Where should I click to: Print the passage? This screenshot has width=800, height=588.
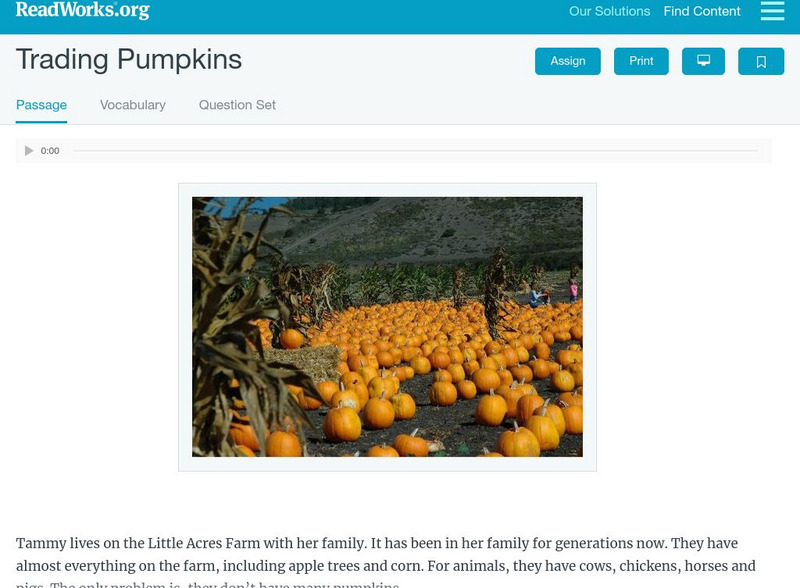point(641,61)
